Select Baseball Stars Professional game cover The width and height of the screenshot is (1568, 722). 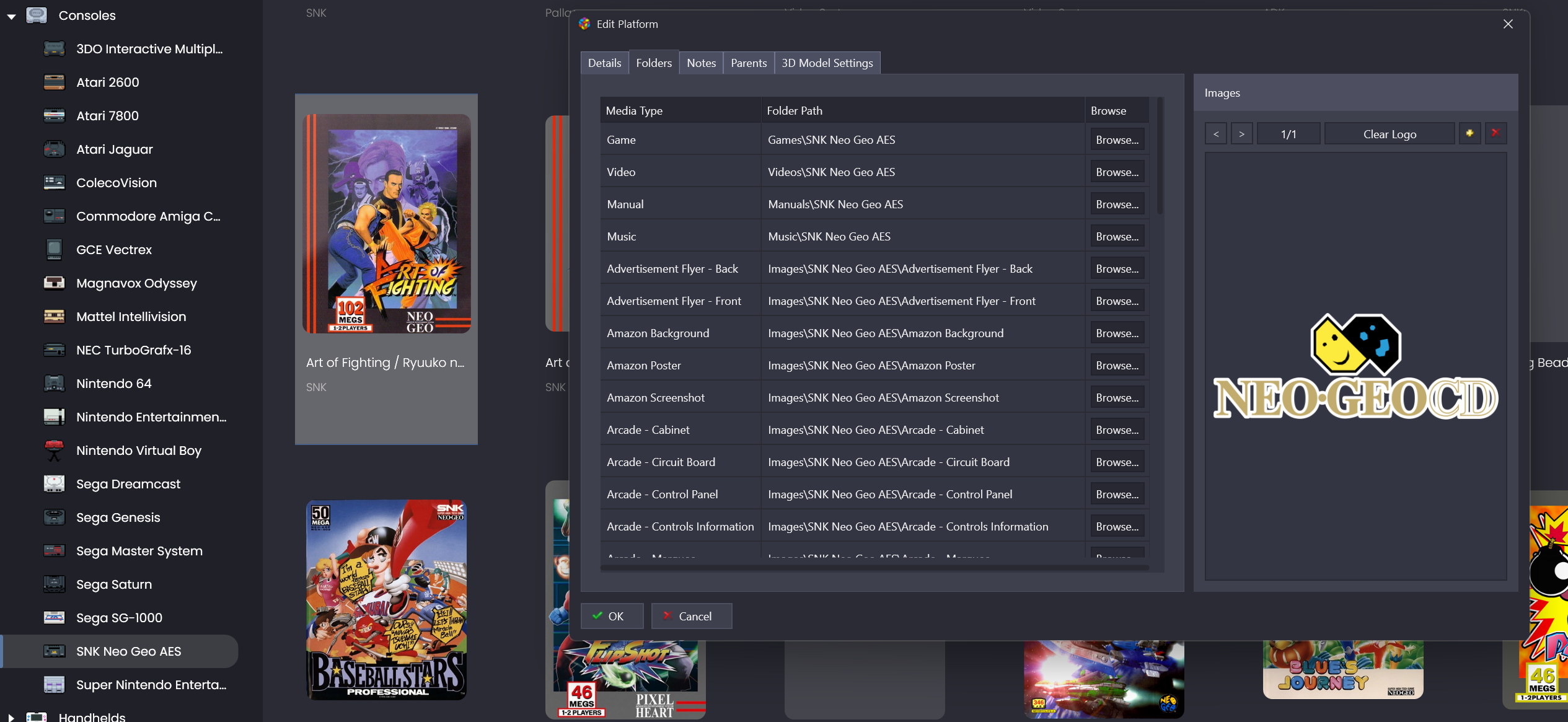387,600
